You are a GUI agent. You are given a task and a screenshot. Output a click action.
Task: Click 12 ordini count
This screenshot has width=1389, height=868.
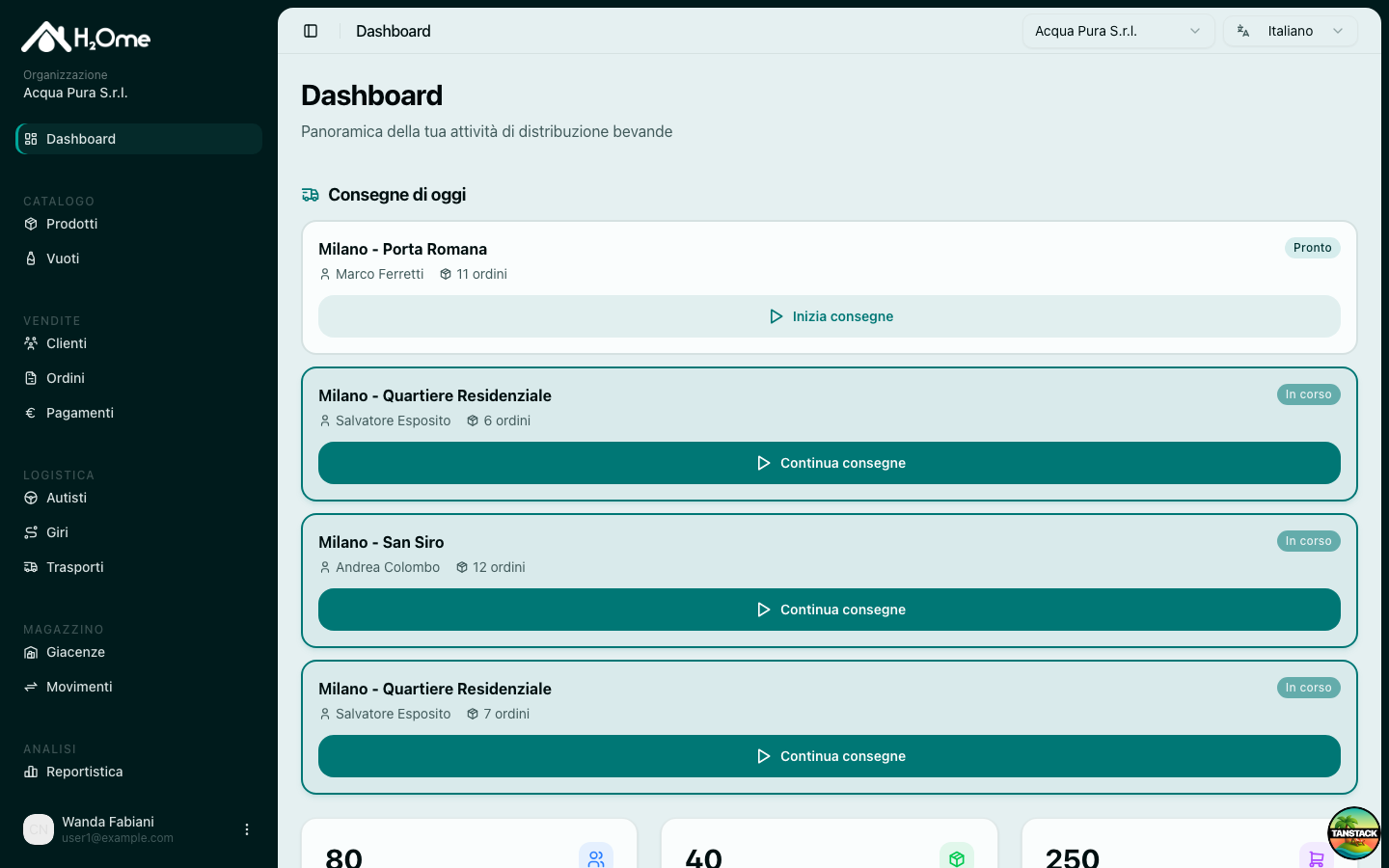coord(499,567)
